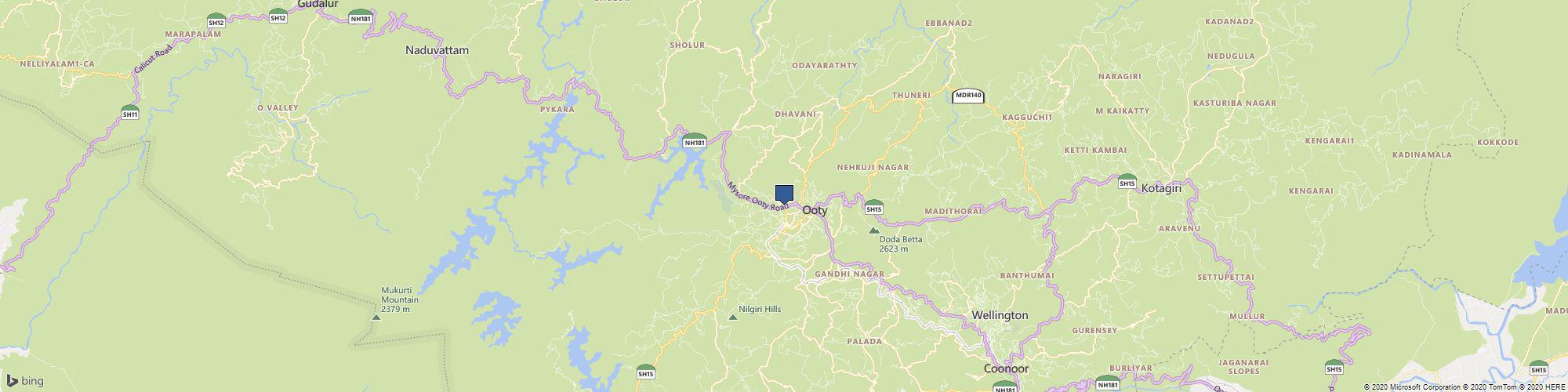Click the blue location pin near Ooty

[x=784, y=194]
